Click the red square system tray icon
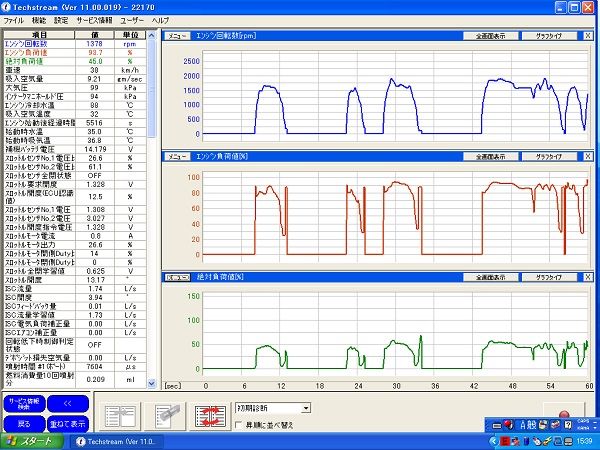The width and height of the screenshot is (600, 450). coord(504,442)
